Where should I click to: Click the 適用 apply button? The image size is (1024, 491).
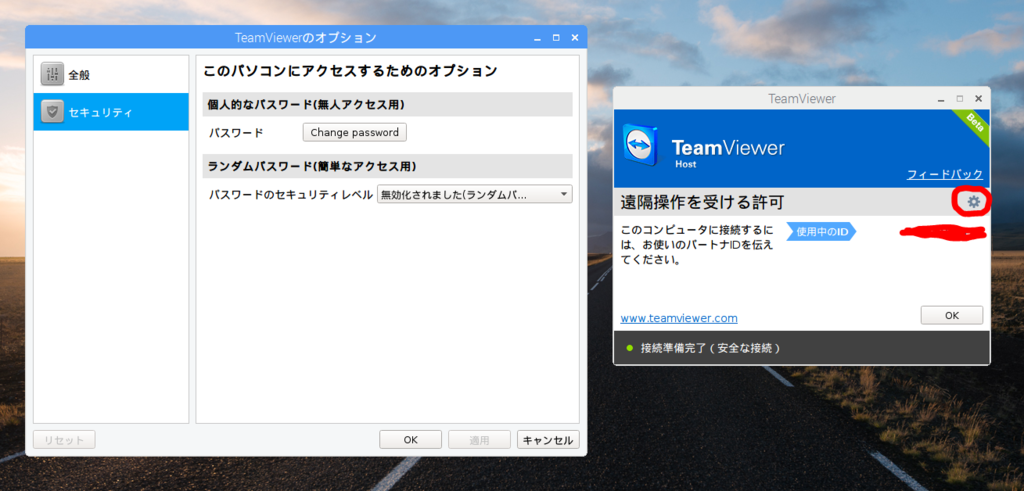(479, 440)
